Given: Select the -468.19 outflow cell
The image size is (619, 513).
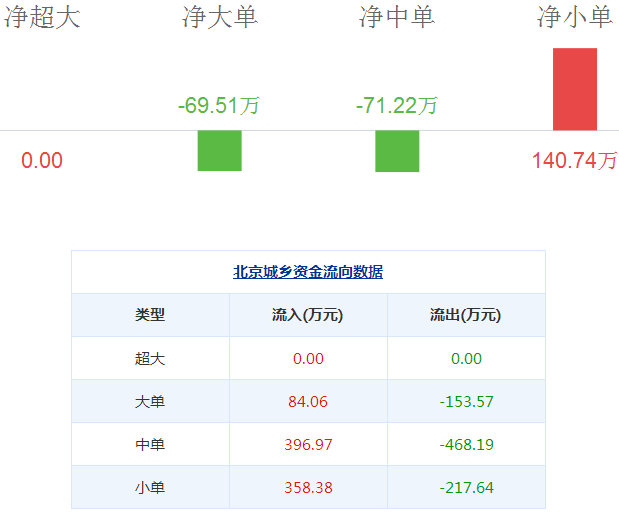Looking at the screenshot, I should (467, 445).
